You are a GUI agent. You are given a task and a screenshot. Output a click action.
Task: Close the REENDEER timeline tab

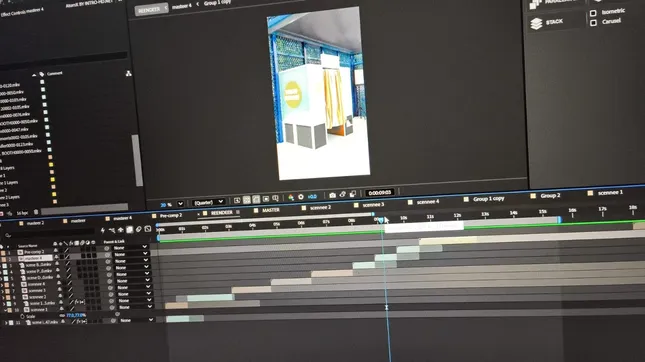tap(199, 214)
